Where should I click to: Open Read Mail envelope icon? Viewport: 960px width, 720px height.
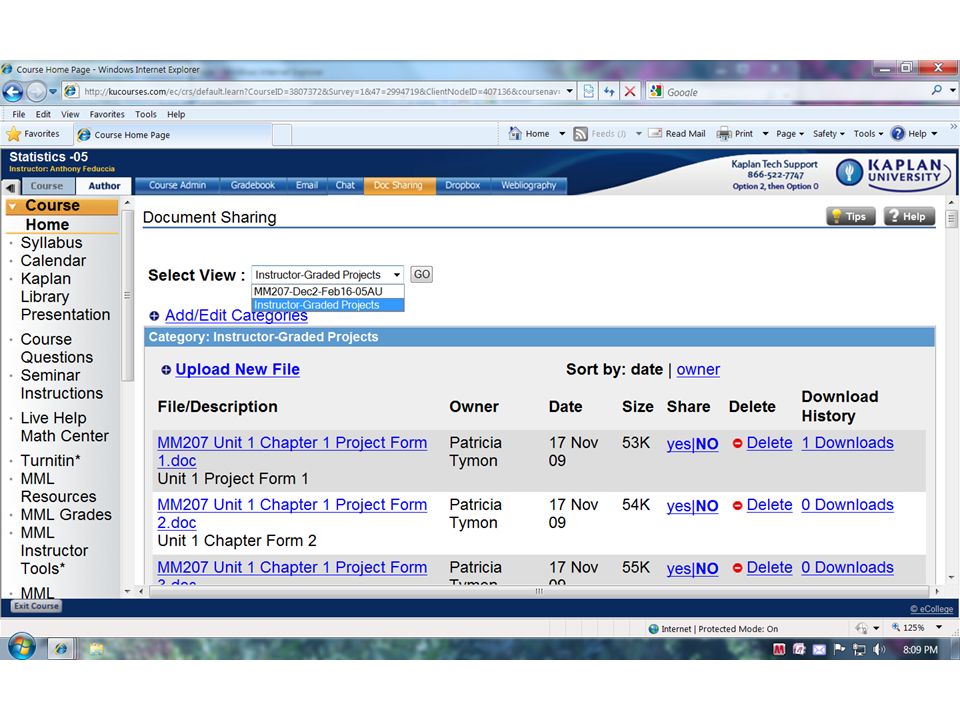tap(655, 133)
